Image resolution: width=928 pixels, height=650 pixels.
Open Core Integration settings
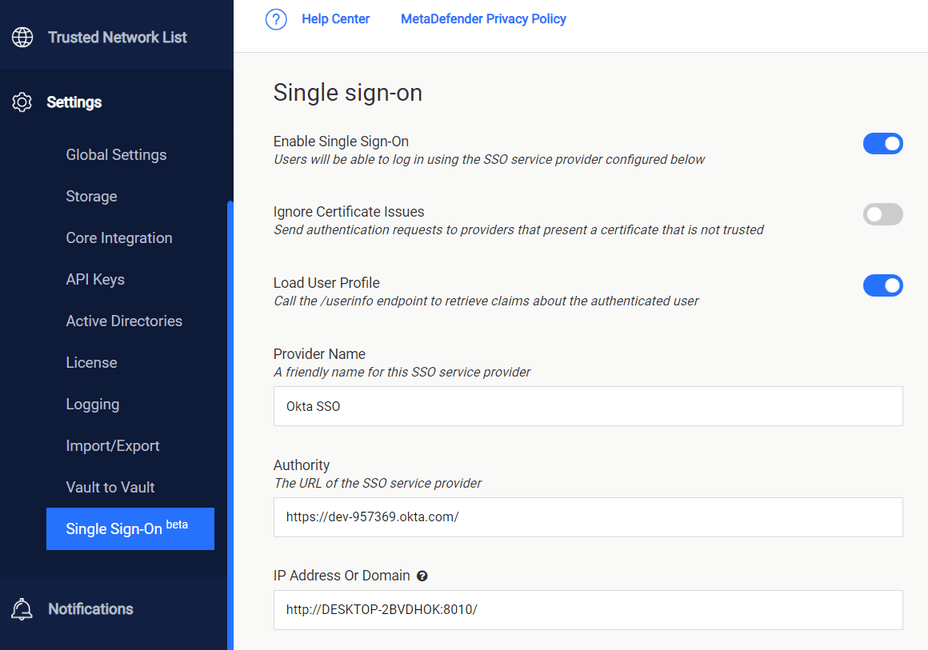119,238
